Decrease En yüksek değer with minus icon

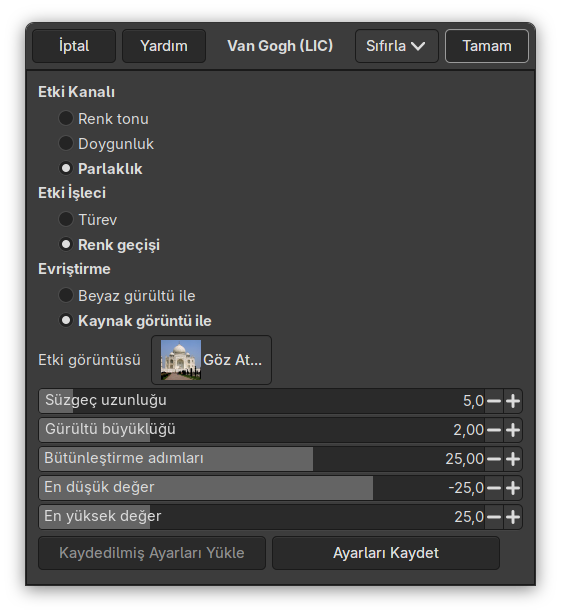[x=494, y=517]
